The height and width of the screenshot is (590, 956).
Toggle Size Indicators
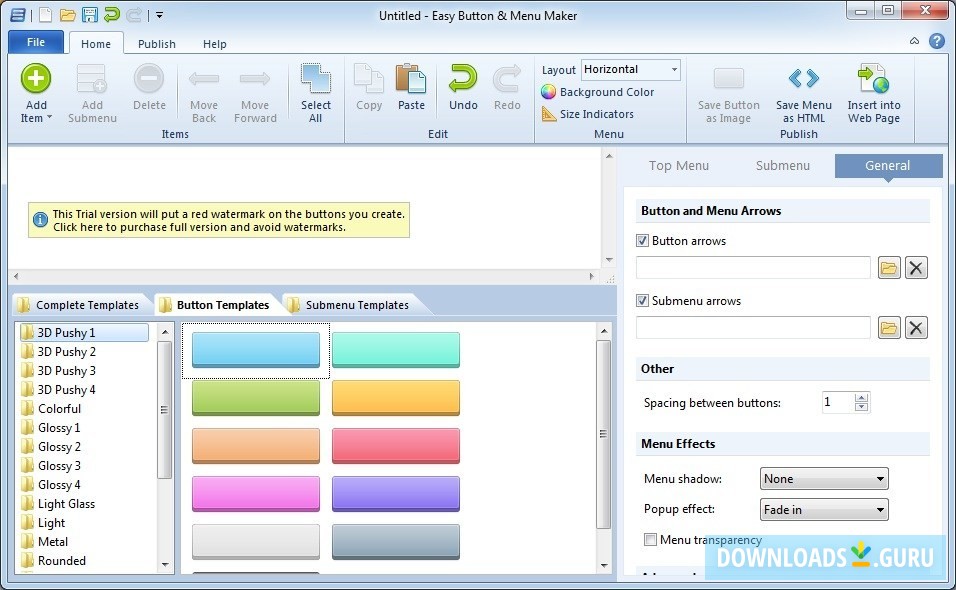[x=588, y=114]
